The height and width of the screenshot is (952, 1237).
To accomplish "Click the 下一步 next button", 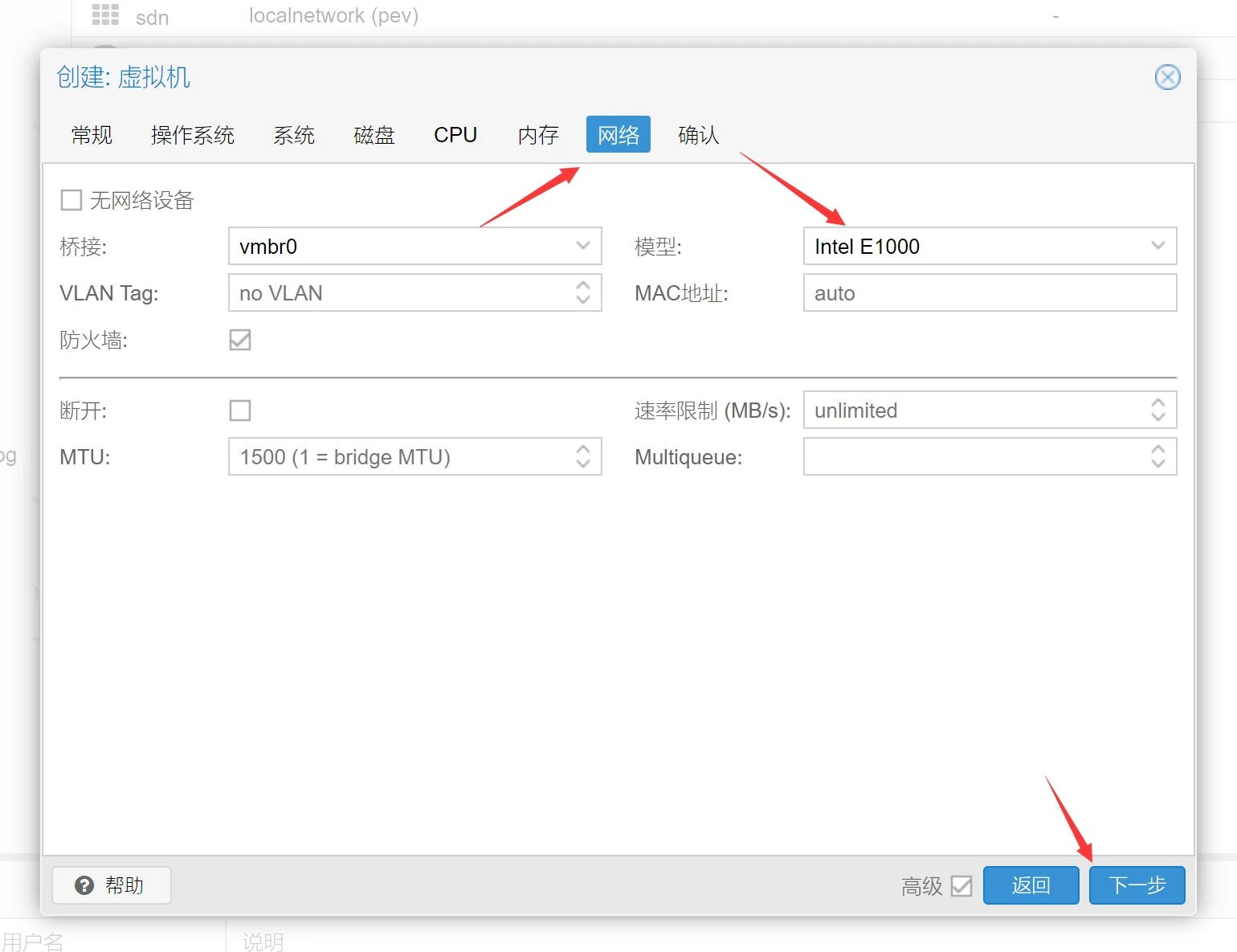I will (1137, 885).
